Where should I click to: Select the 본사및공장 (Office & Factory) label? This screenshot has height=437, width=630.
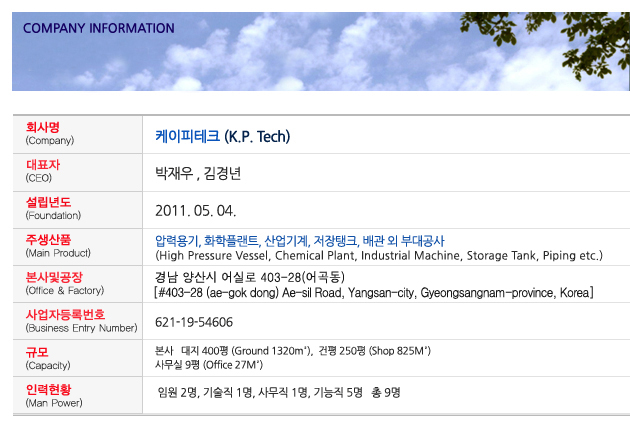click(65, 283)
